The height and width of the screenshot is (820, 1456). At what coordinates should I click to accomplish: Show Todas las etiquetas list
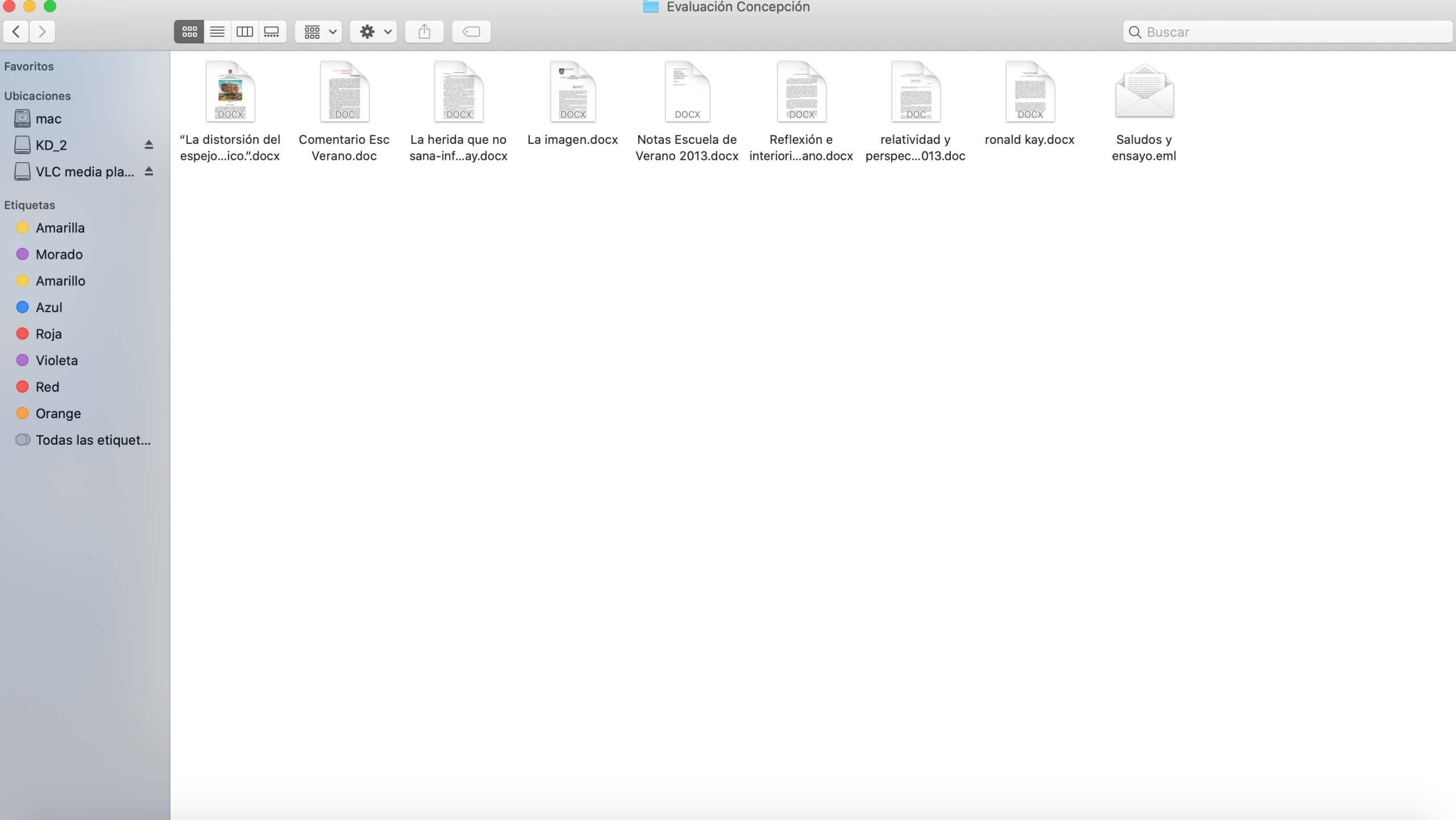[93, 440]
